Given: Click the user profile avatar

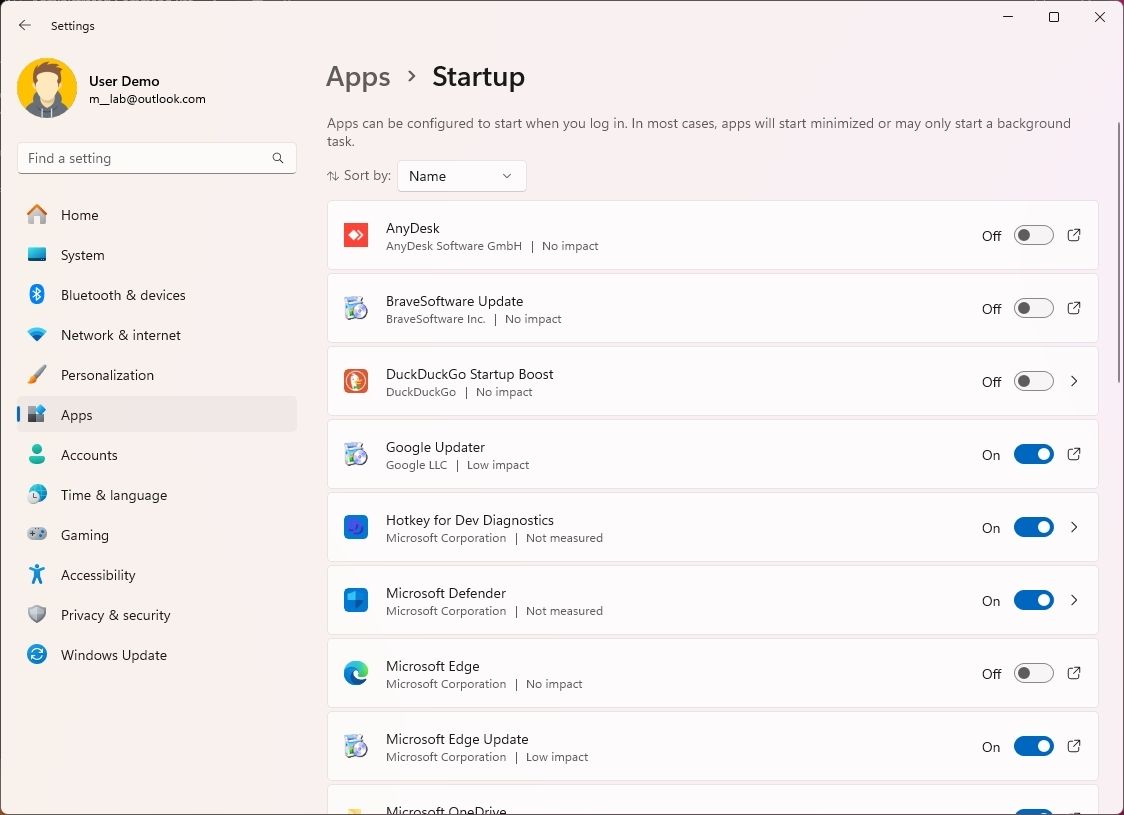Looking at the screenshot, I should [47, 88].
